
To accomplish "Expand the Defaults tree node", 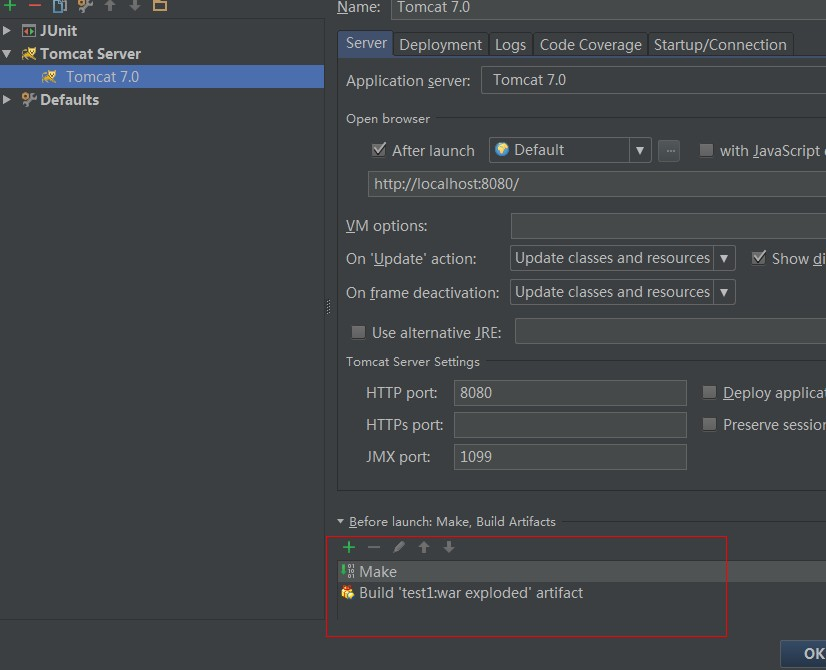I will (7, 100).
